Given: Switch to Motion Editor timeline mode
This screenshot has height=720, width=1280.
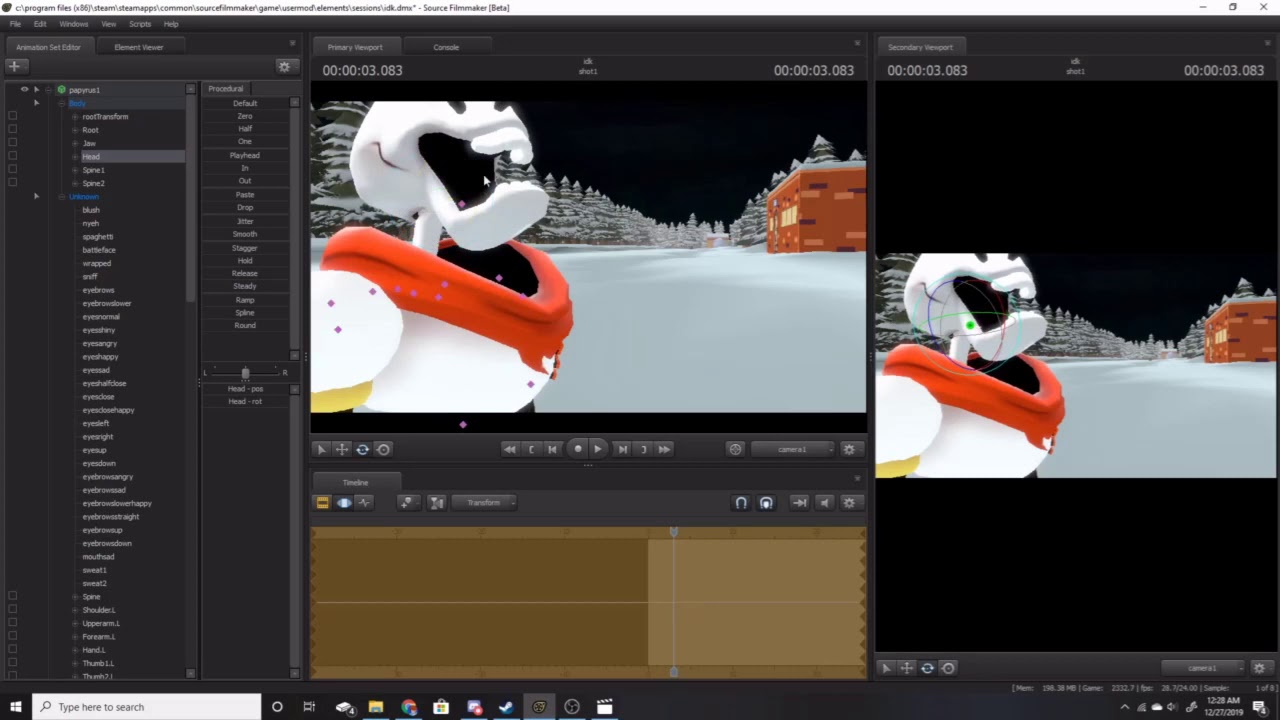Looking at the screenshot, I should coord(344,503).
